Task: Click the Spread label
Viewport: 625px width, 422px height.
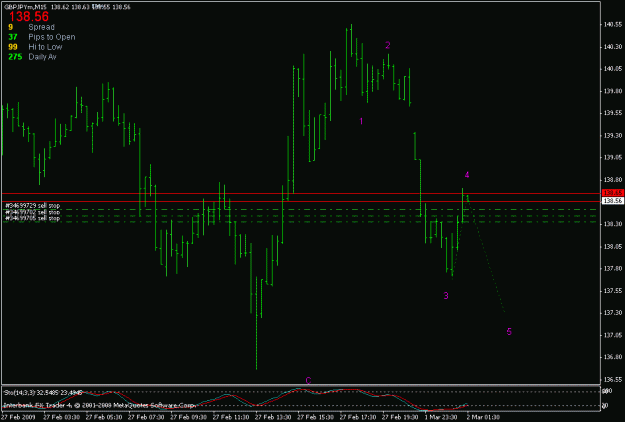Action: (x=41, y=27)
